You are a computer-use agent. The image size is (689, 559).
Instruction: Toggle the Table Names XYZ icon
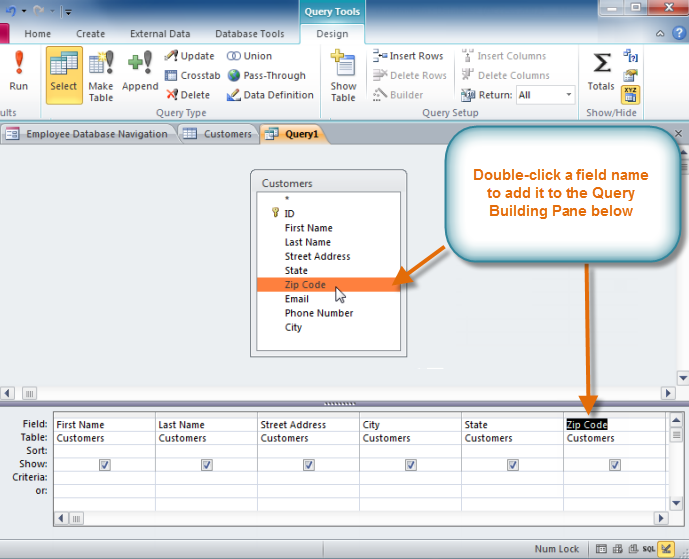[630, 94]
